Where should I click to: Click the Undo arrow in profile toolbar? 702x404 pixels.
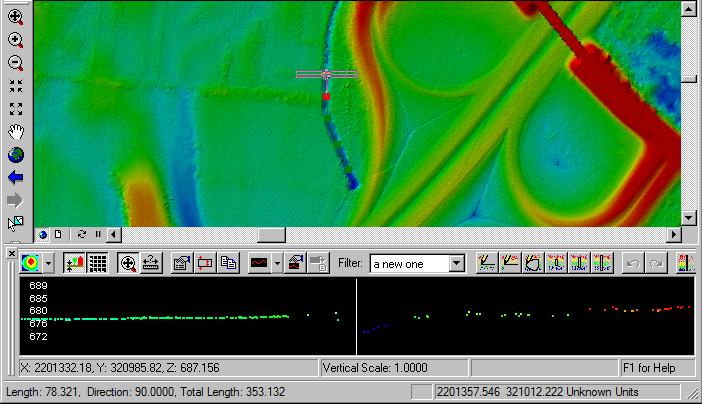pyautogui.click(x=633, y=263)
